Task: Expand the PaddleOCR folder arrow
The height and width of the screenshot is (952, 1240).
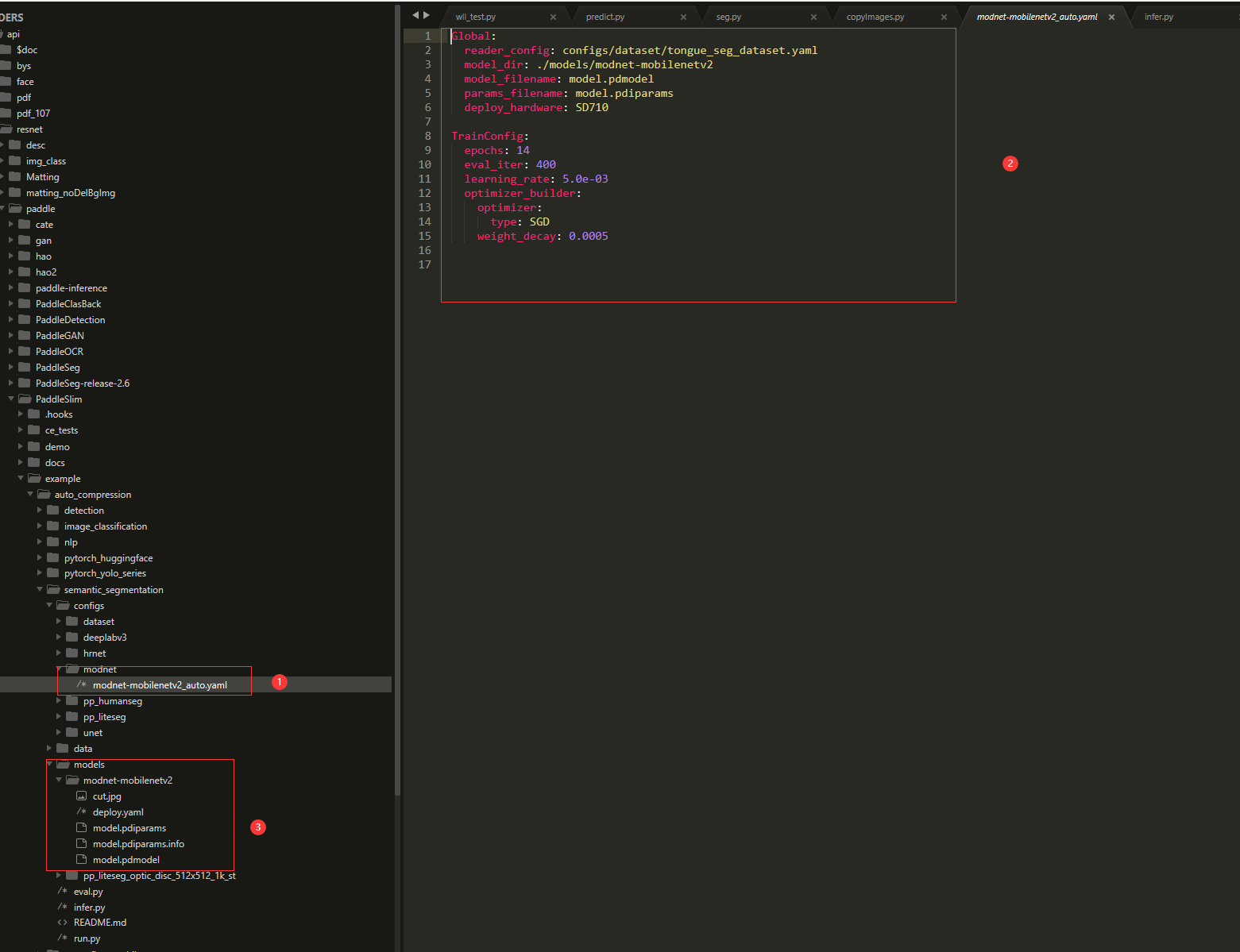Action: [x=11, y=351]
